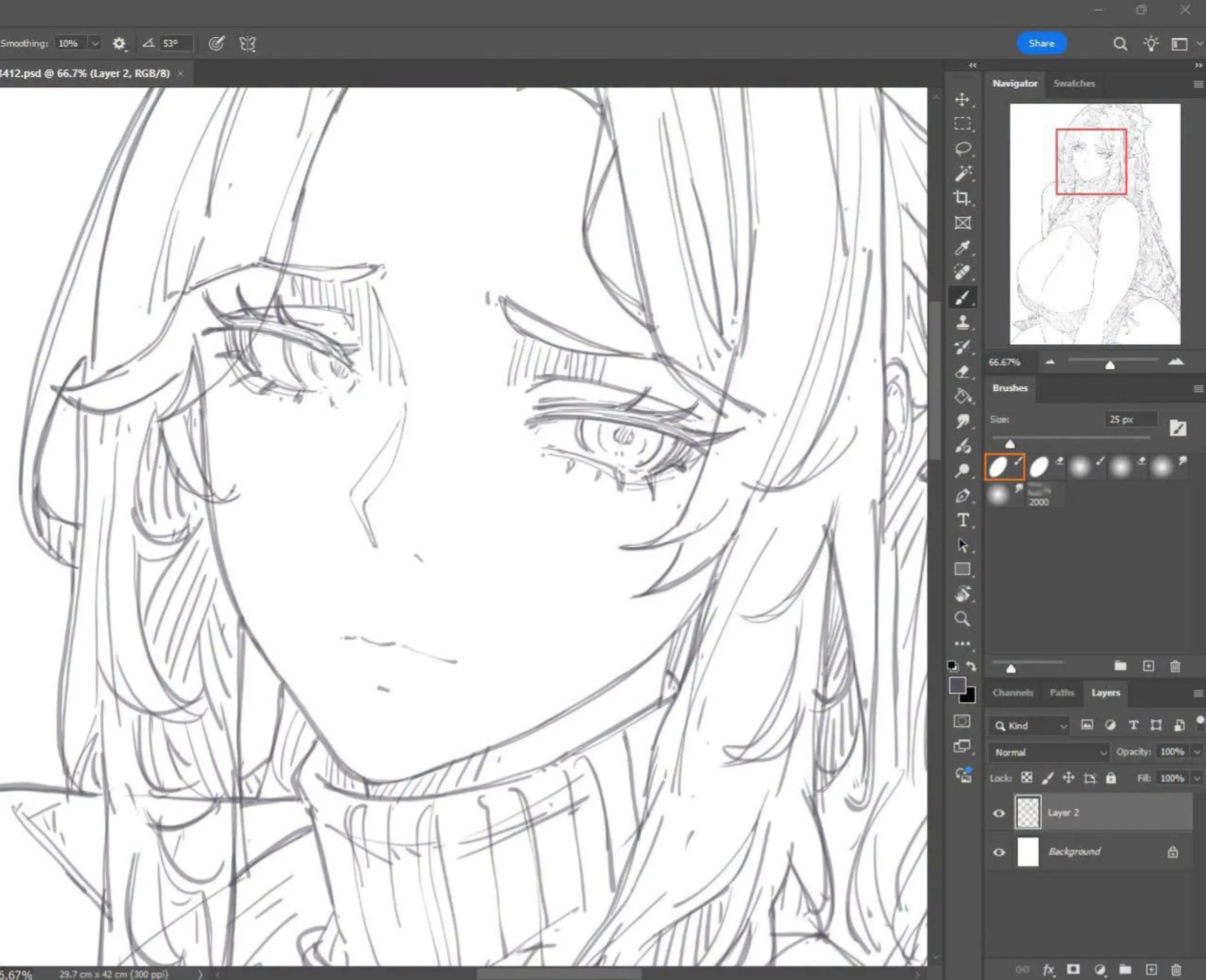Create new layer in Layers panel
1206x980 pixels.
[x=1151, y=969]
